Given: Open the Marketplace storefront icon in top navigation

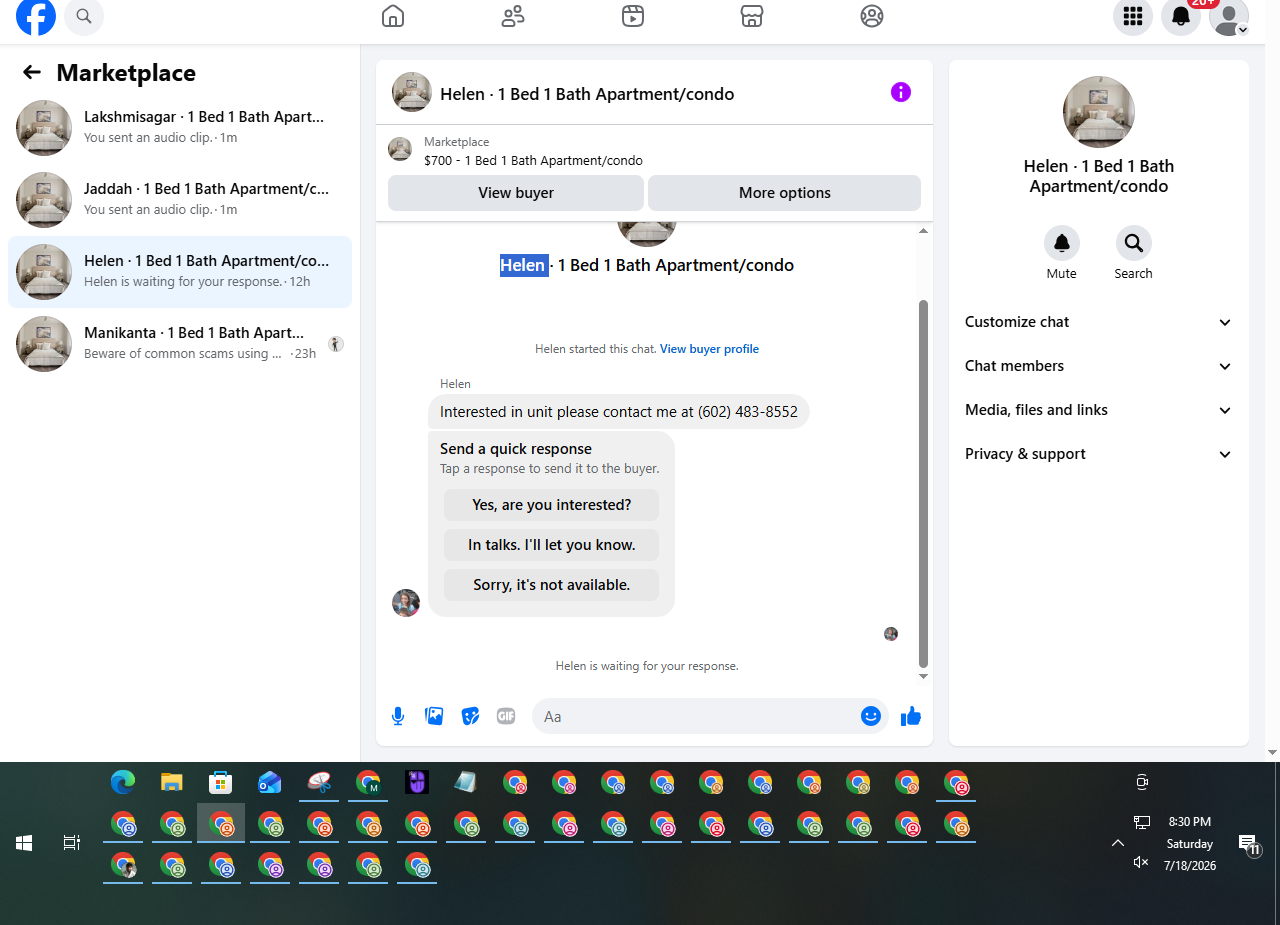Looking at the screenshot, I should pyautogui.click(x=752, y=16).
